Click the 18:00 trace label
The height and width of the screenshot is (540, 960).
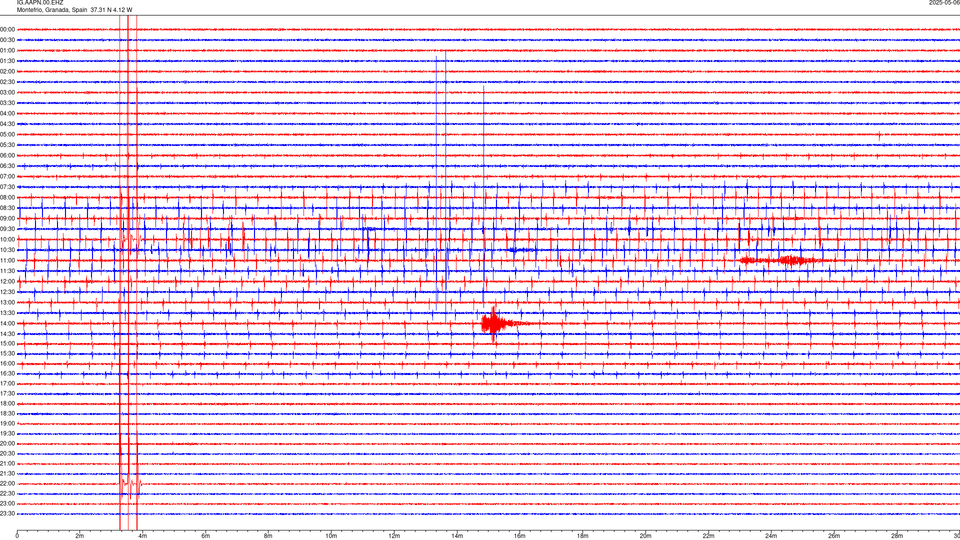[8, 403]
